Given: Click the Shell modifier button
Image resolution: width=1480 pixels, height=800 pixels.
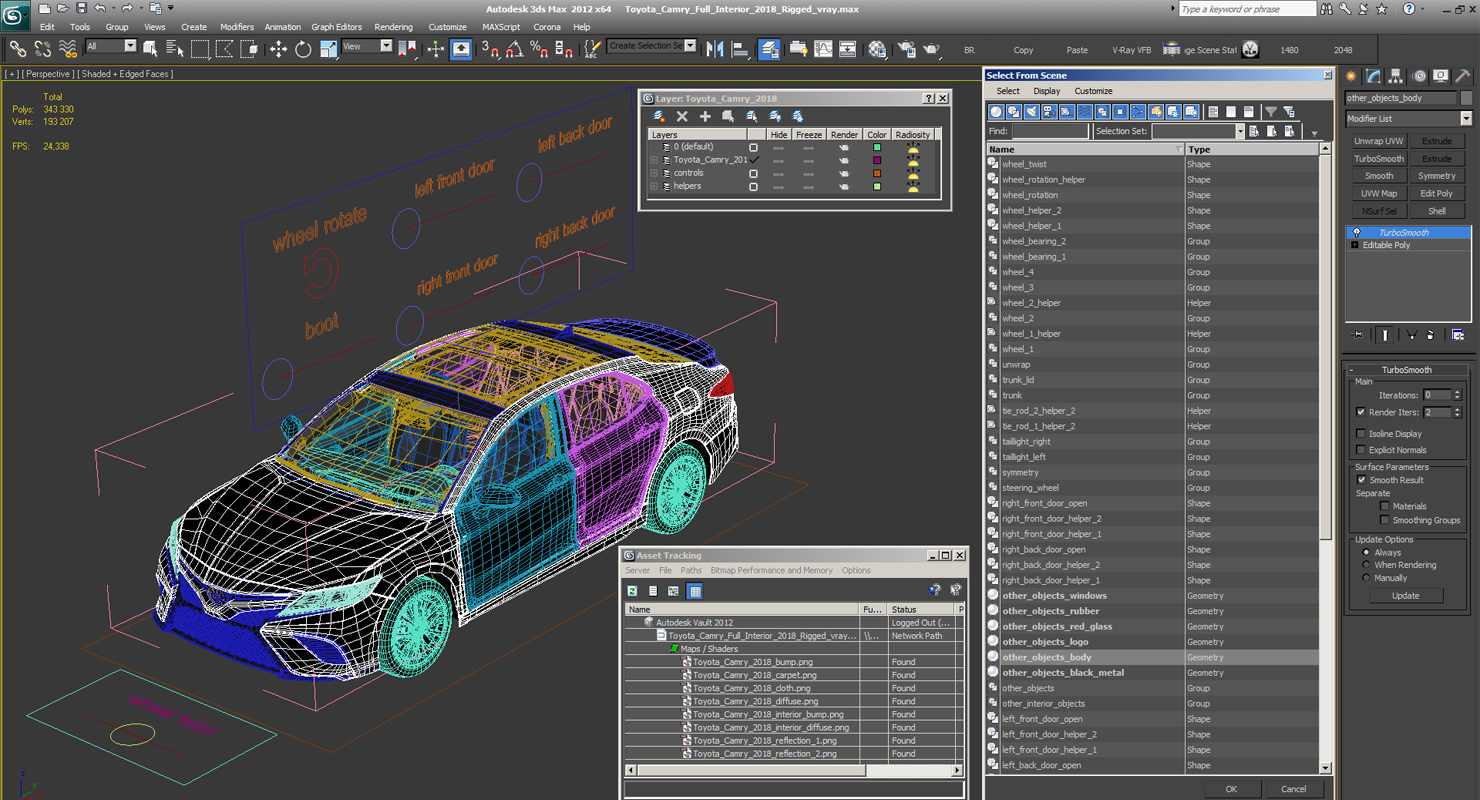Looking at the screenshot, I should click(x=1437, y=211).
